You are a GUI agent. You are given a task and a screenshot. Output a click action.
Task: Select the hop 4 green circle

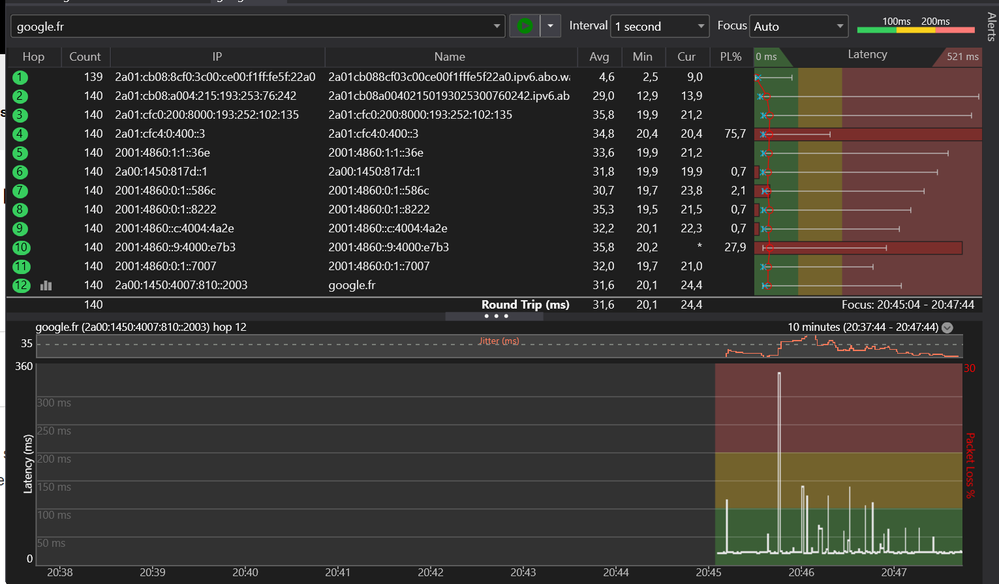(20, 134)
